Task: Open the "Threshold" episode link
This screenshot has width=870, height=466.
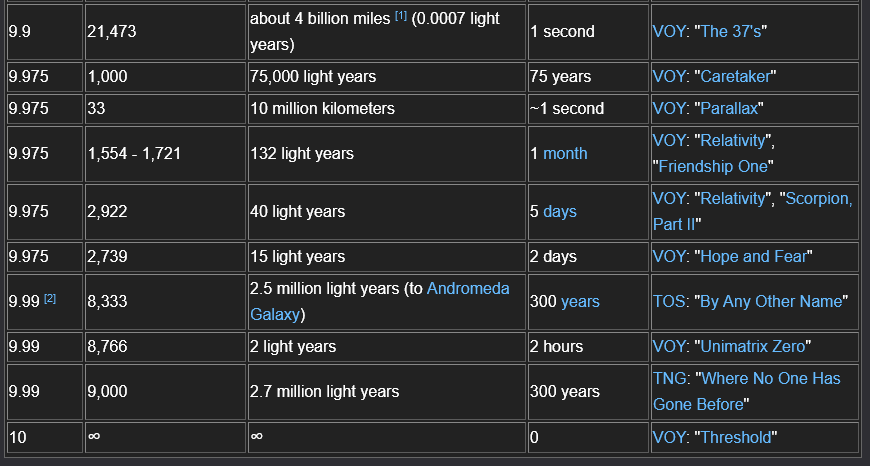Action: tap(736, 437)
